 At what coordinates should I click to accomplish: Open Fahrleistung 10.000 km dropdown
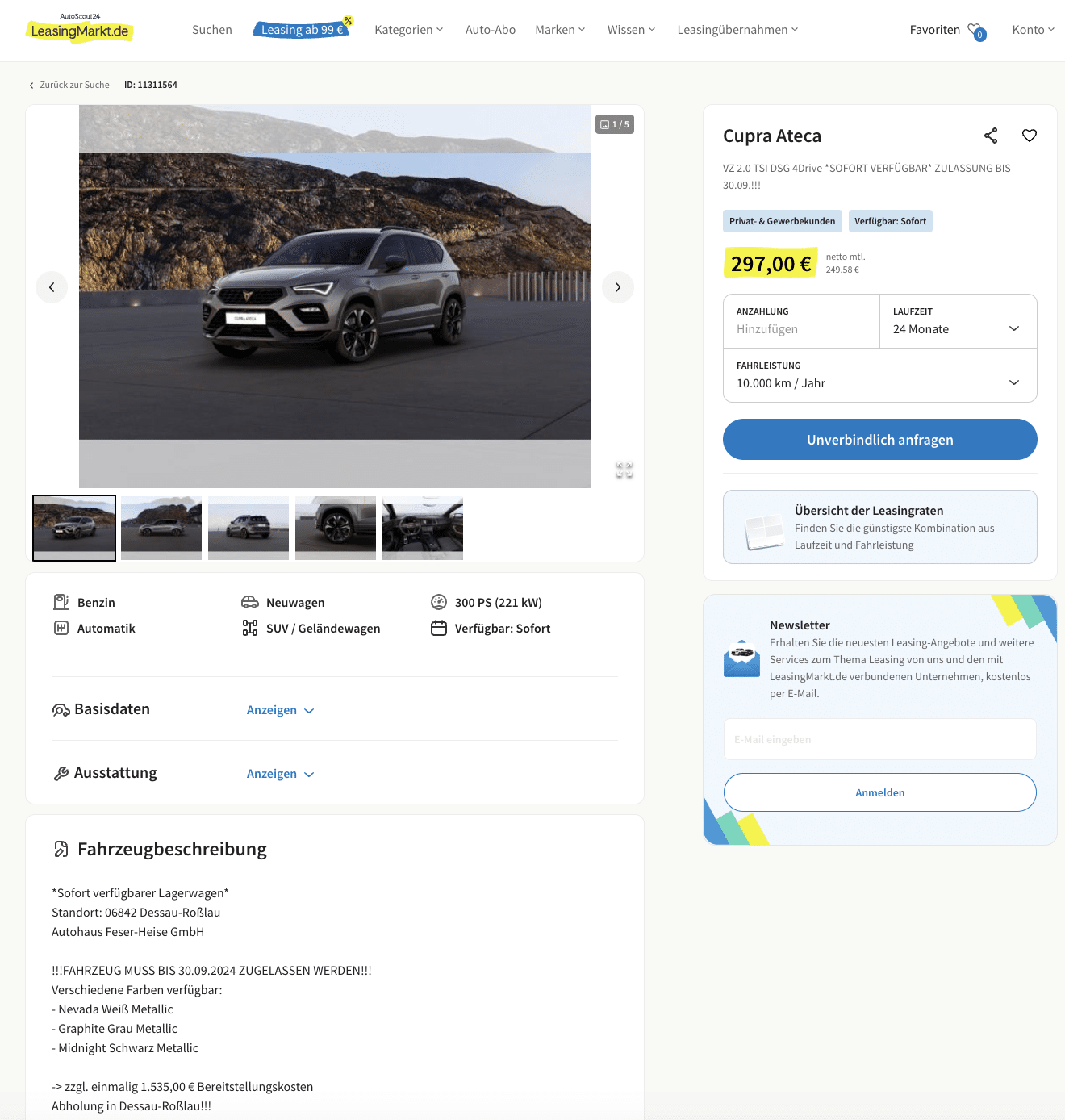(880, 375)
